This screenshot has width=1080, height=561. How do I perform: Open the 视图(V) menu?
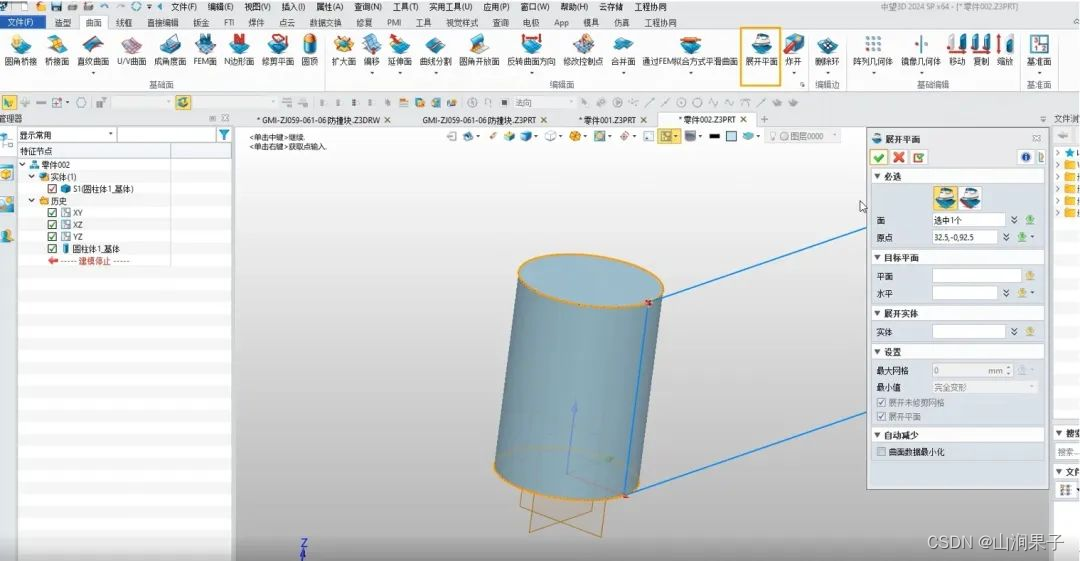[x=258, y=7]
